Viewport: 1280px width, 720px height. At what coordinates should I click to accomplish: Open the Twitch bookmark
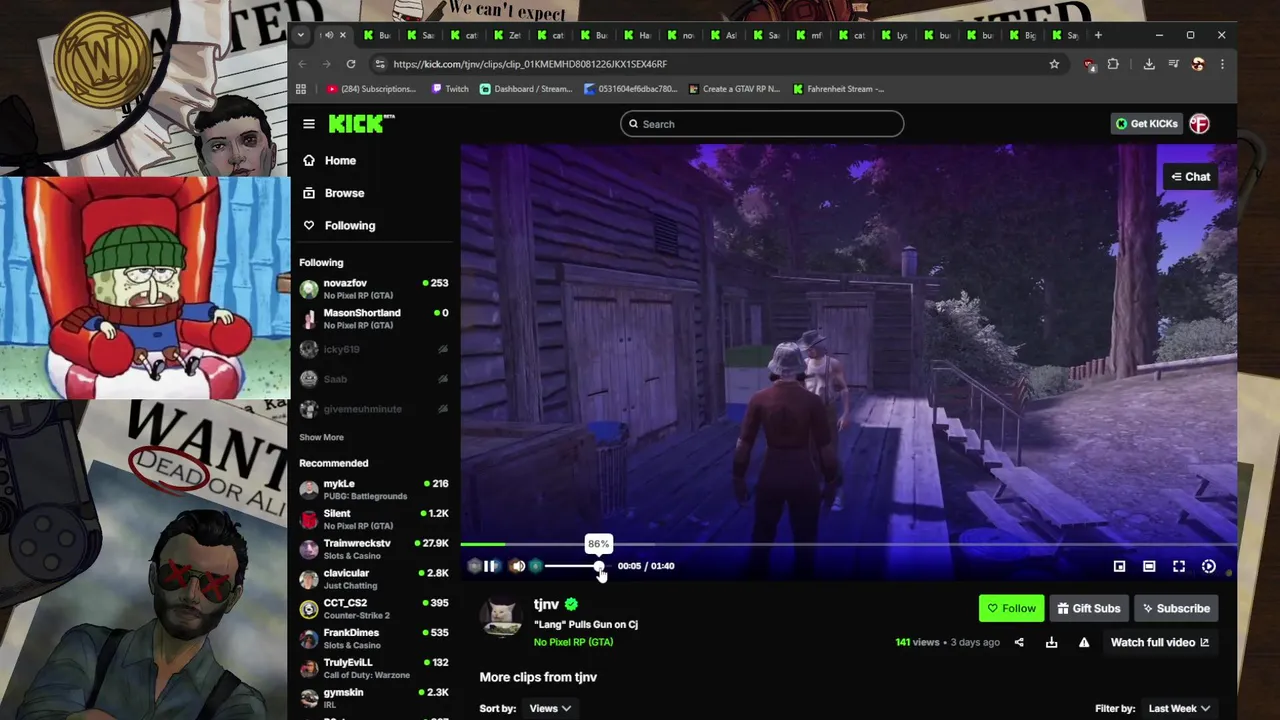(450, 89)
